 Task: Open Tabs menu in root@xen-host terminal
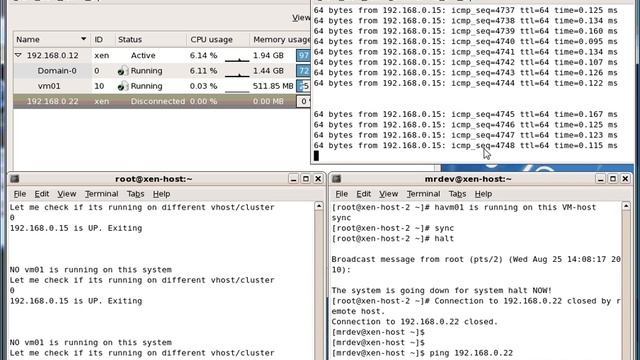[x=135, y=194]
